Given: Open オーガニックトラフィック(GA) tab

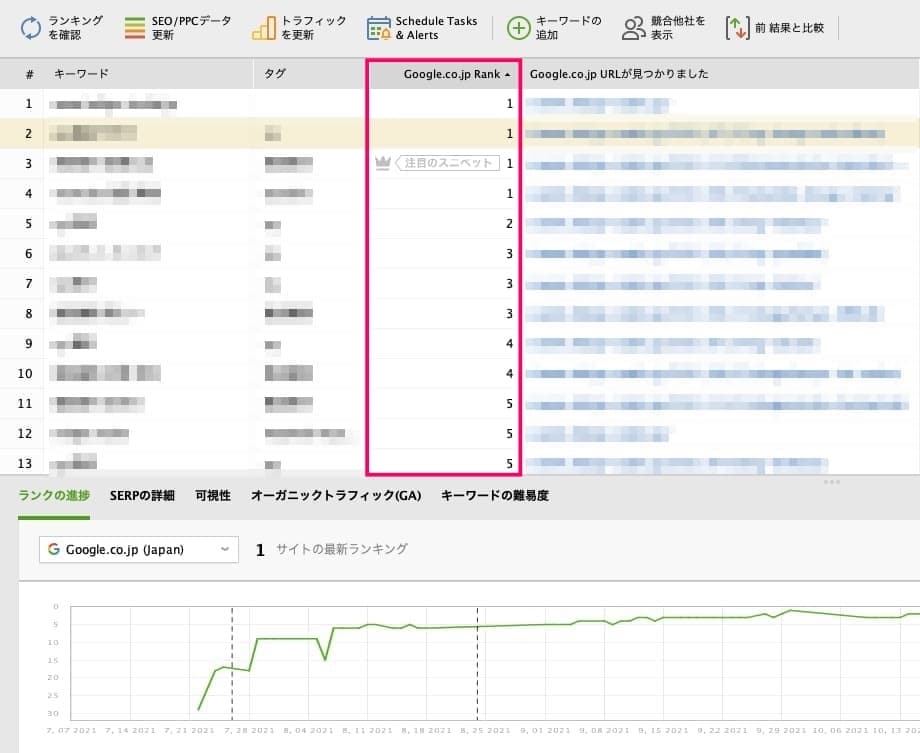Looking at the screenshot, I should [336, 495].
